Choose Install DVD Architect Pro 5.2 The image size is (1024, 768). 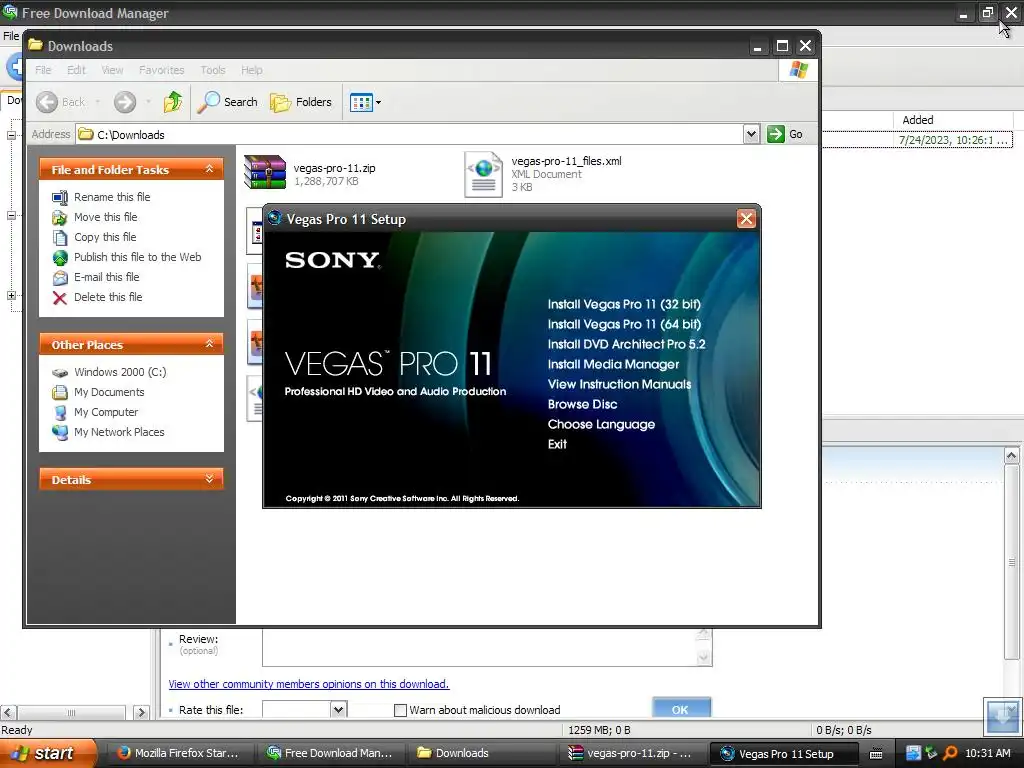point(626,344)
